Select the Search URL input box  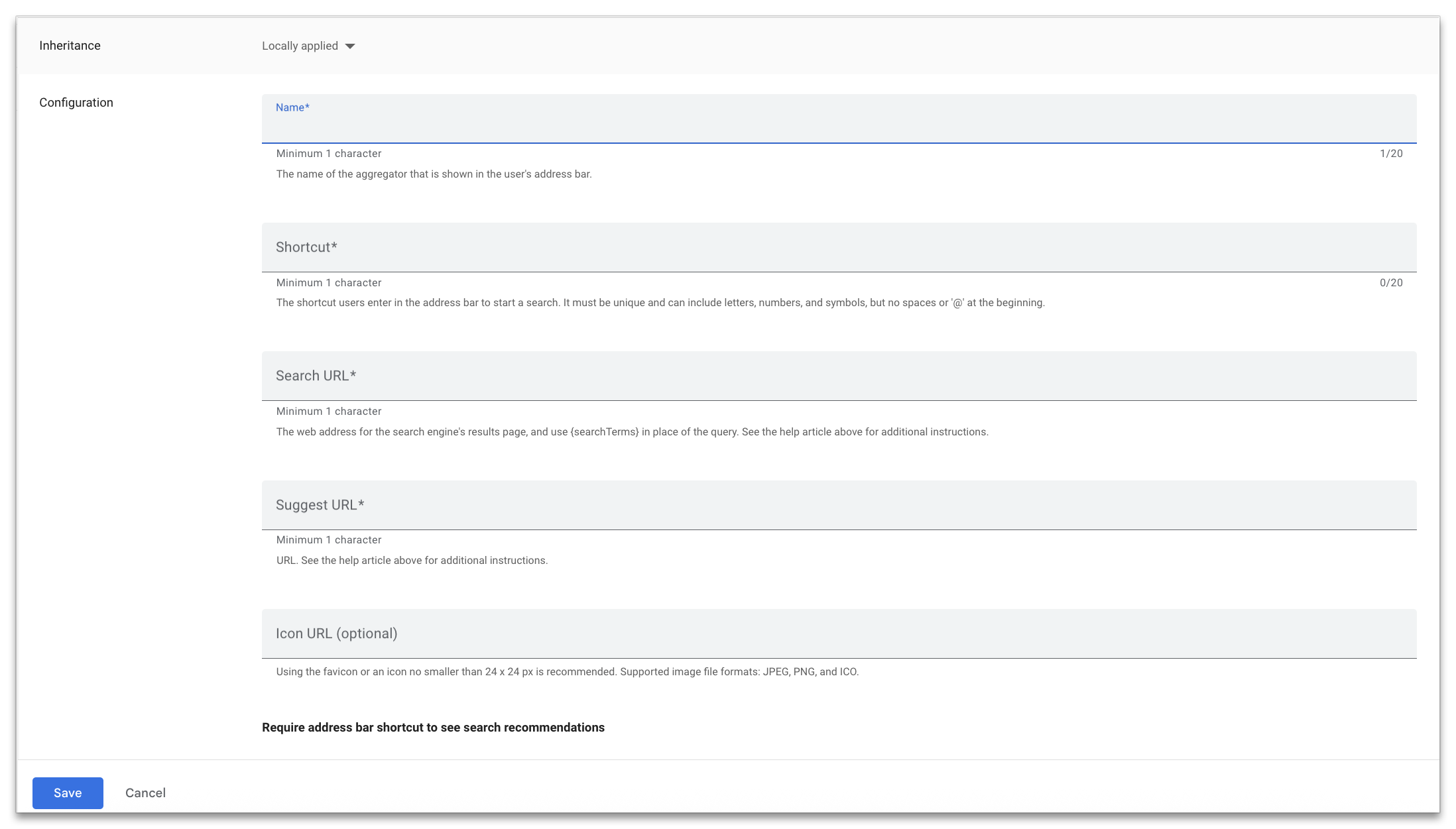(838, 376)
